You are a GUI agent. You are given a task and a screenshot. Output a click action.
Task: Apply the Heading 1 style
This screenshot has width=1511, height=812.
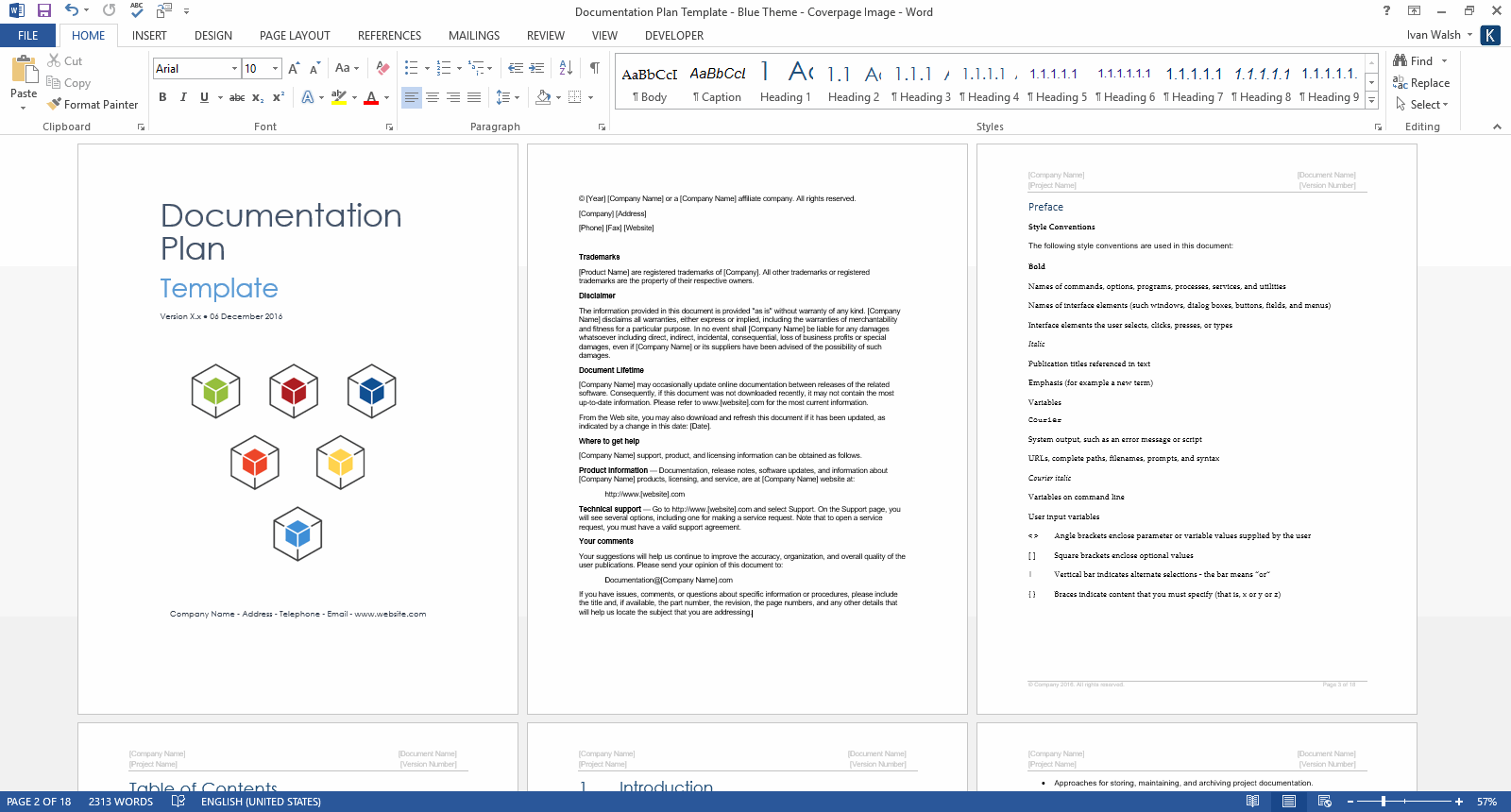785,83
